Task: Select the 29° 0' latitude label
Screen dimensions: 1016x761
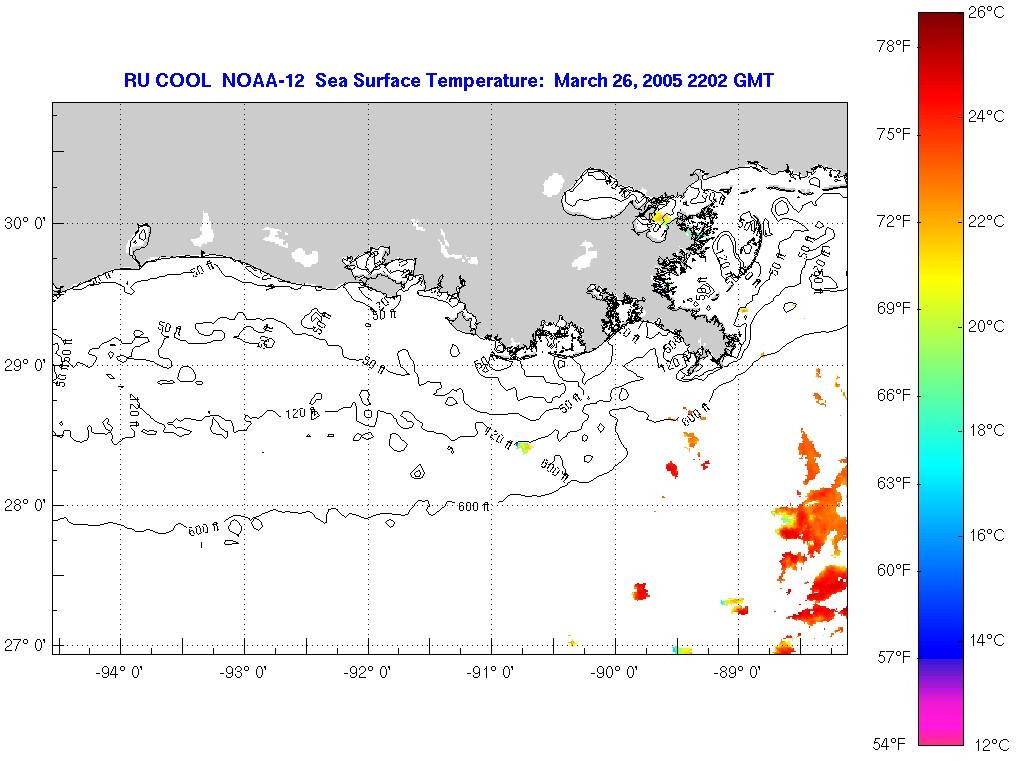Action: (25, 366)
